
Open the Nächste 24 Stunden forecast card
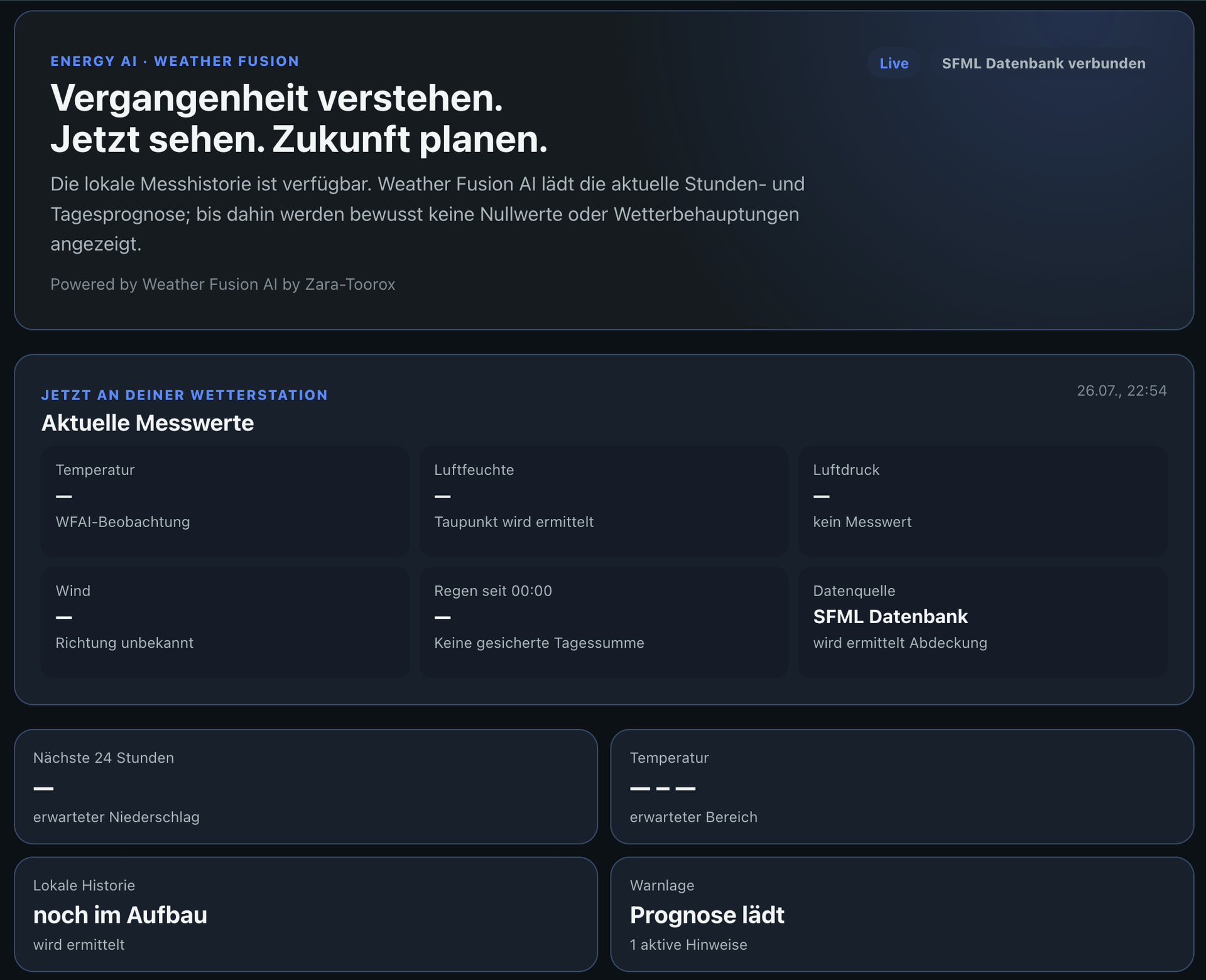[306, 787]
